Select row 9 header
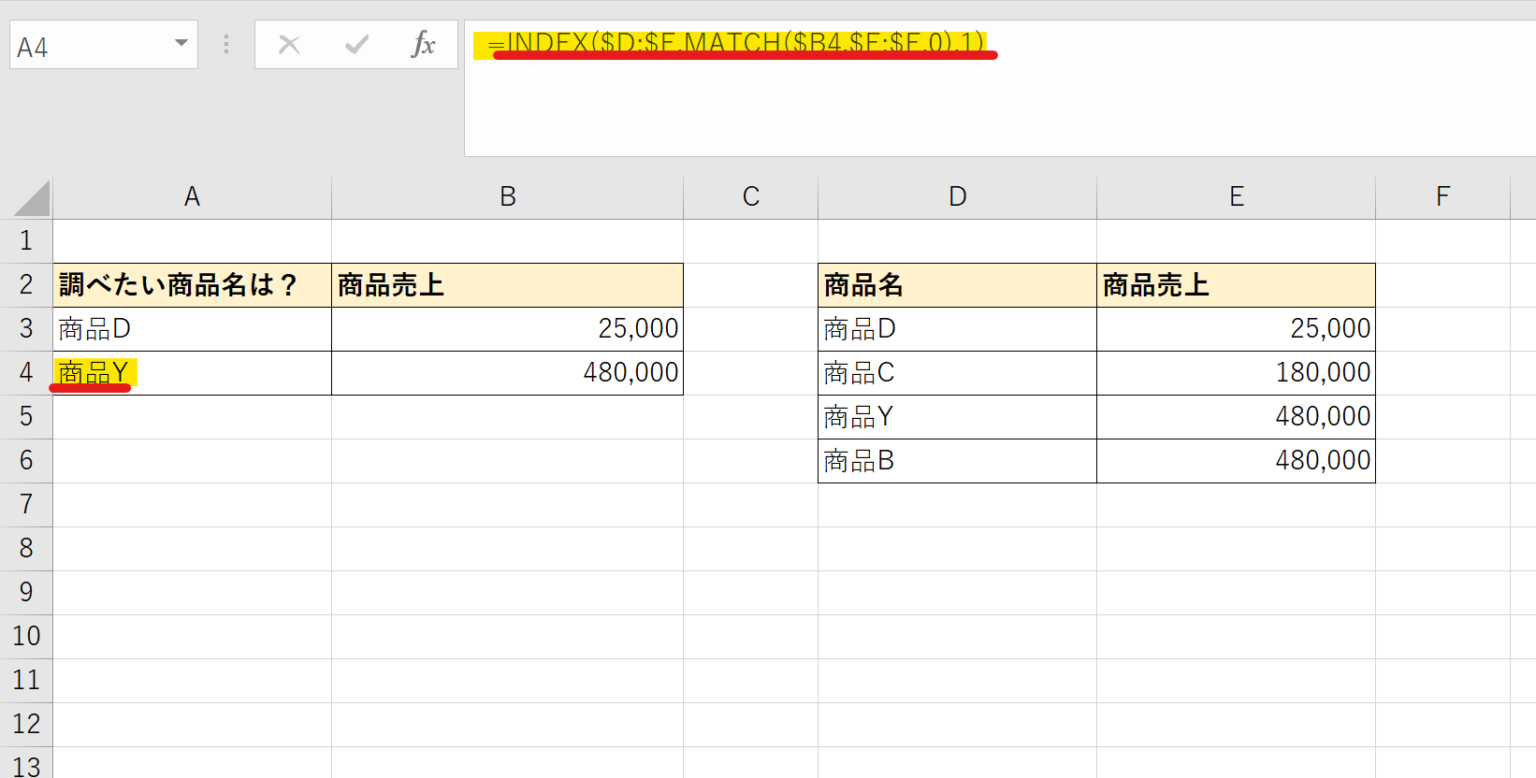The height and width of the screenshot is (778, 1536). pos(26,593)
